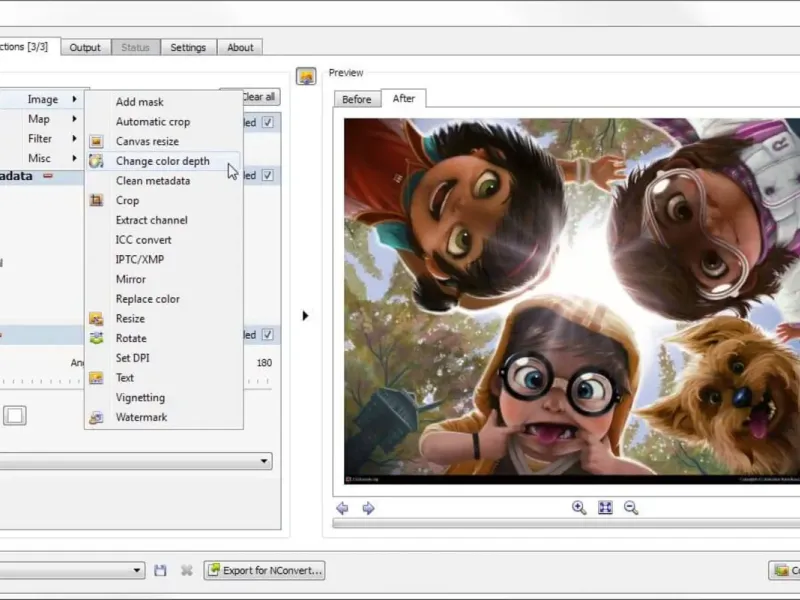Open the Output tab
Screen dimensions: 800x600
85,47
